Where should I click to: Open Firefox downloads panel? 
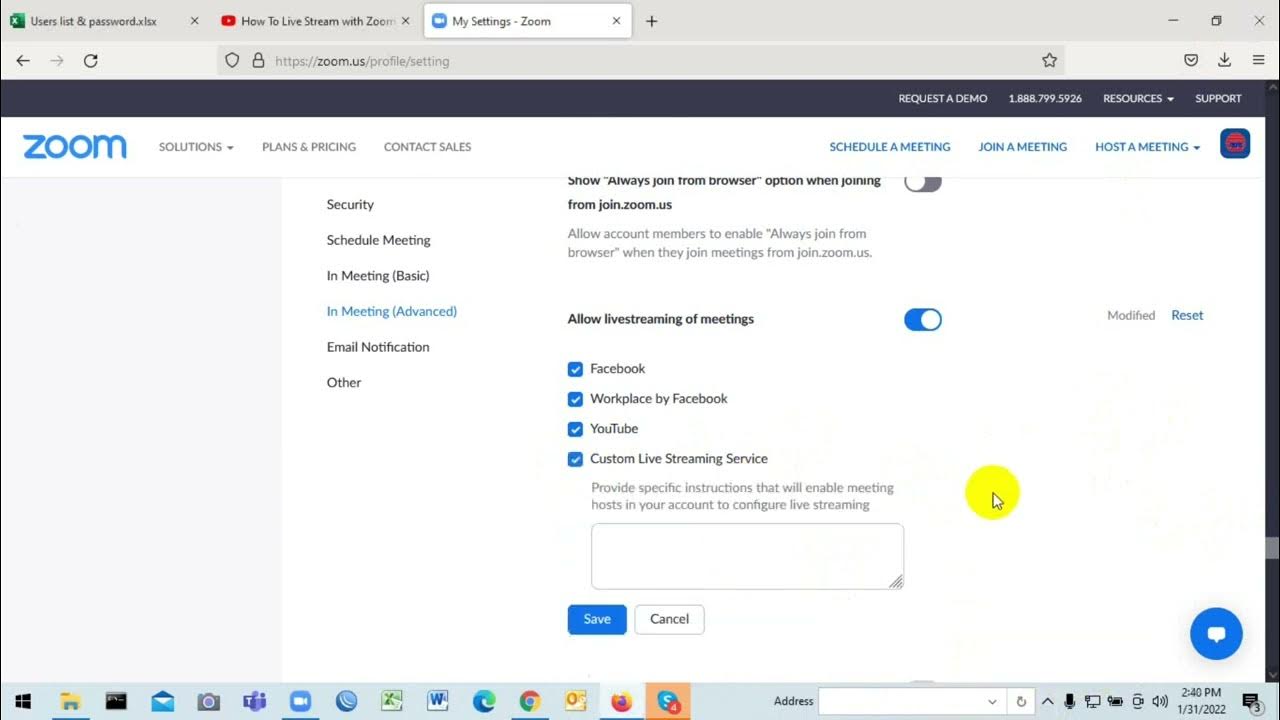(1224, 60)
